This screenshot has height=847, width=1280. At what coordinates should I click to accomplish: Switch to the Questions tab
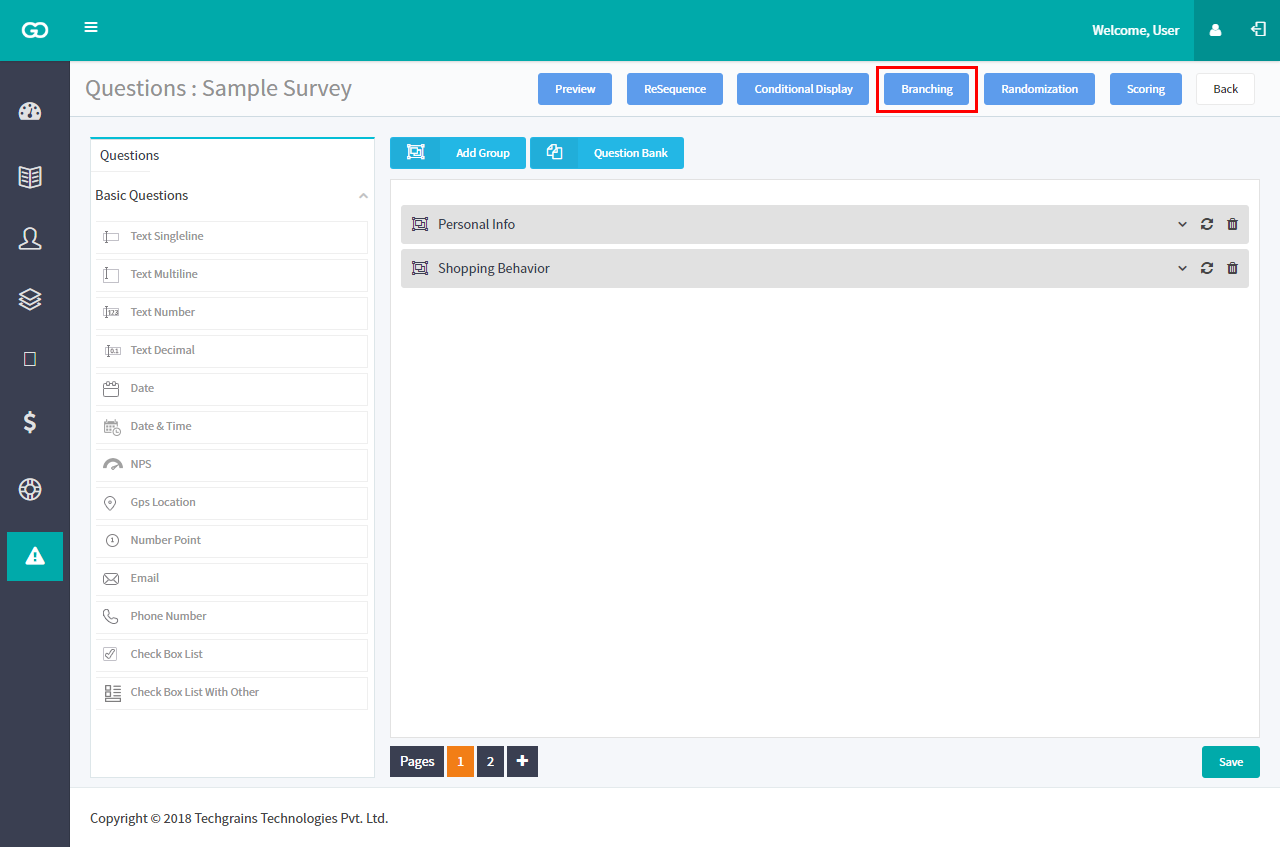[x=130, y=155]
